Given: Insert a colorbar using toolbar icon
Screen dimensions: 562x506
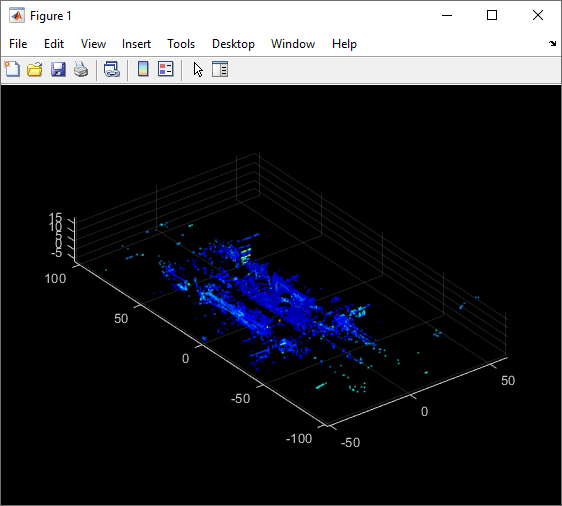Looking at the screenshot, I should pyautogui.click(x=143, y=69).
